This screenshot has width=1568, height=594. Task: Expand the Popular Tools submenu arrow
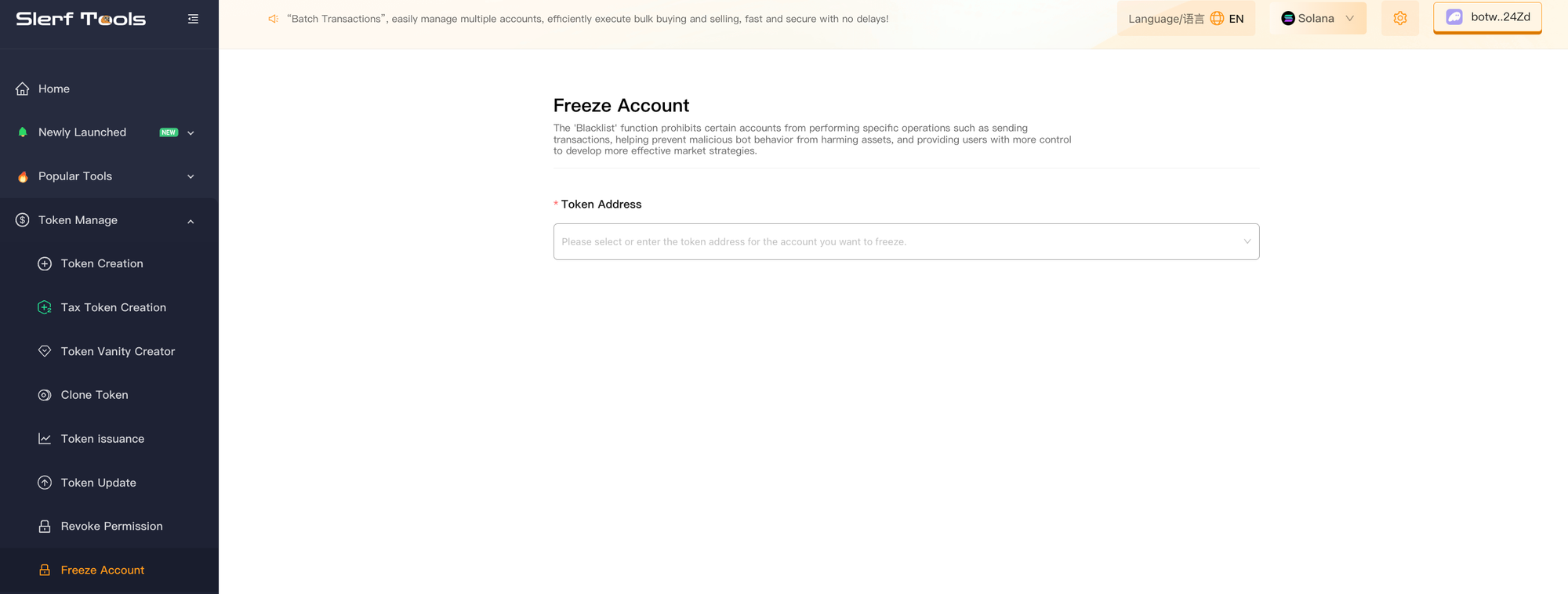191,177
